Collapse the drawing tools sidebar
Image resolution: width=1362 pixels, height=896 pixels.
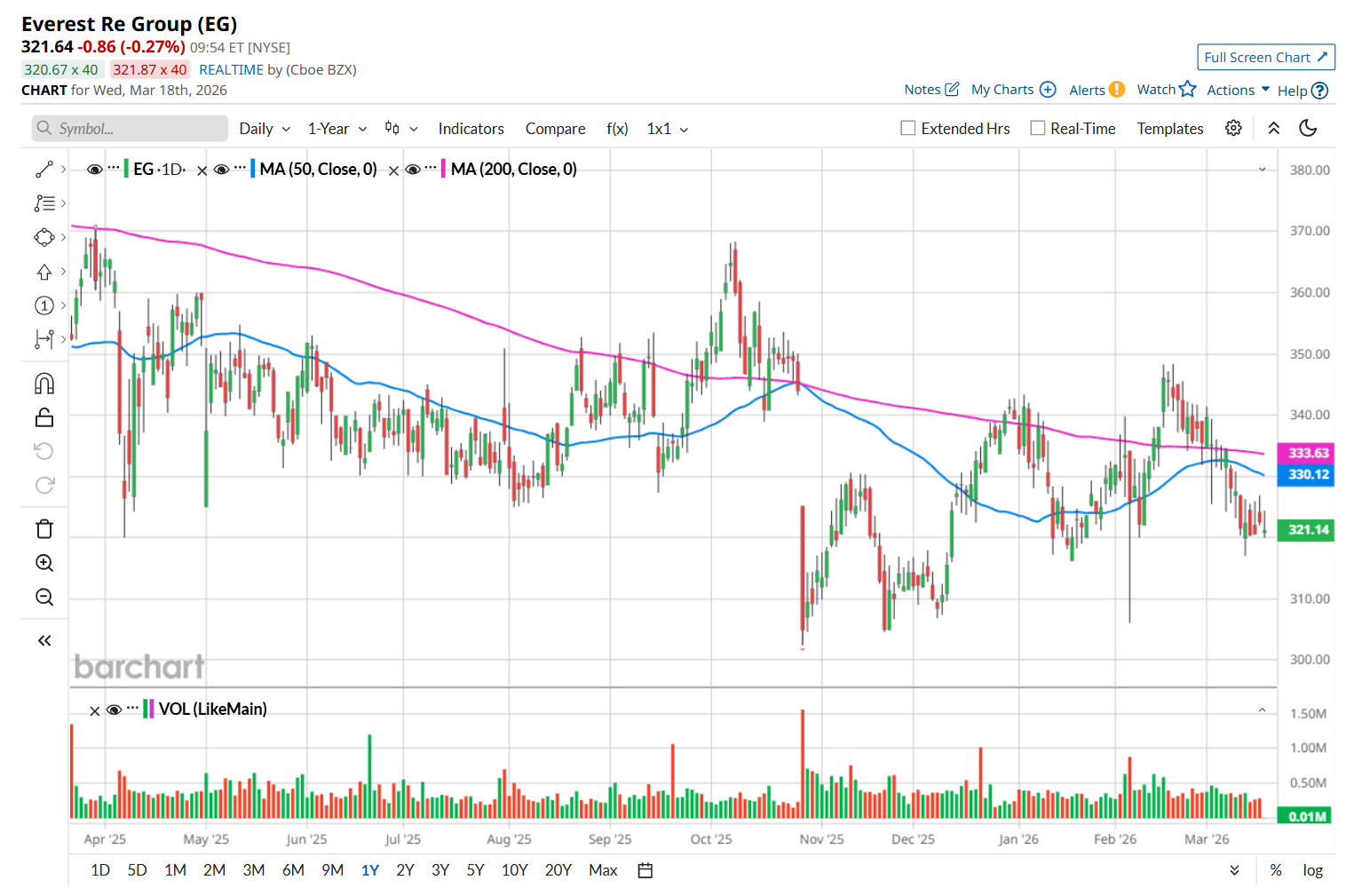pyautogui.click(x=44, y=640)
